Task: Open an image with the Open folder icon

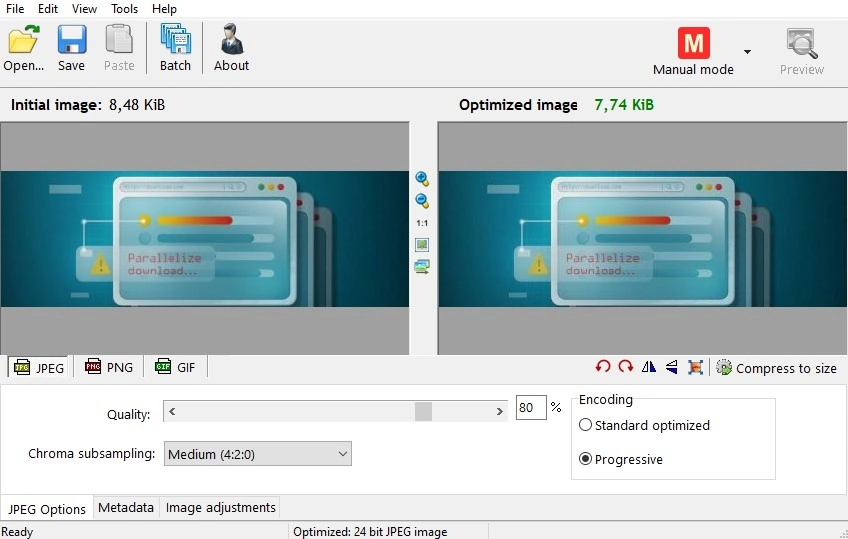Action: tap(23, 48)
